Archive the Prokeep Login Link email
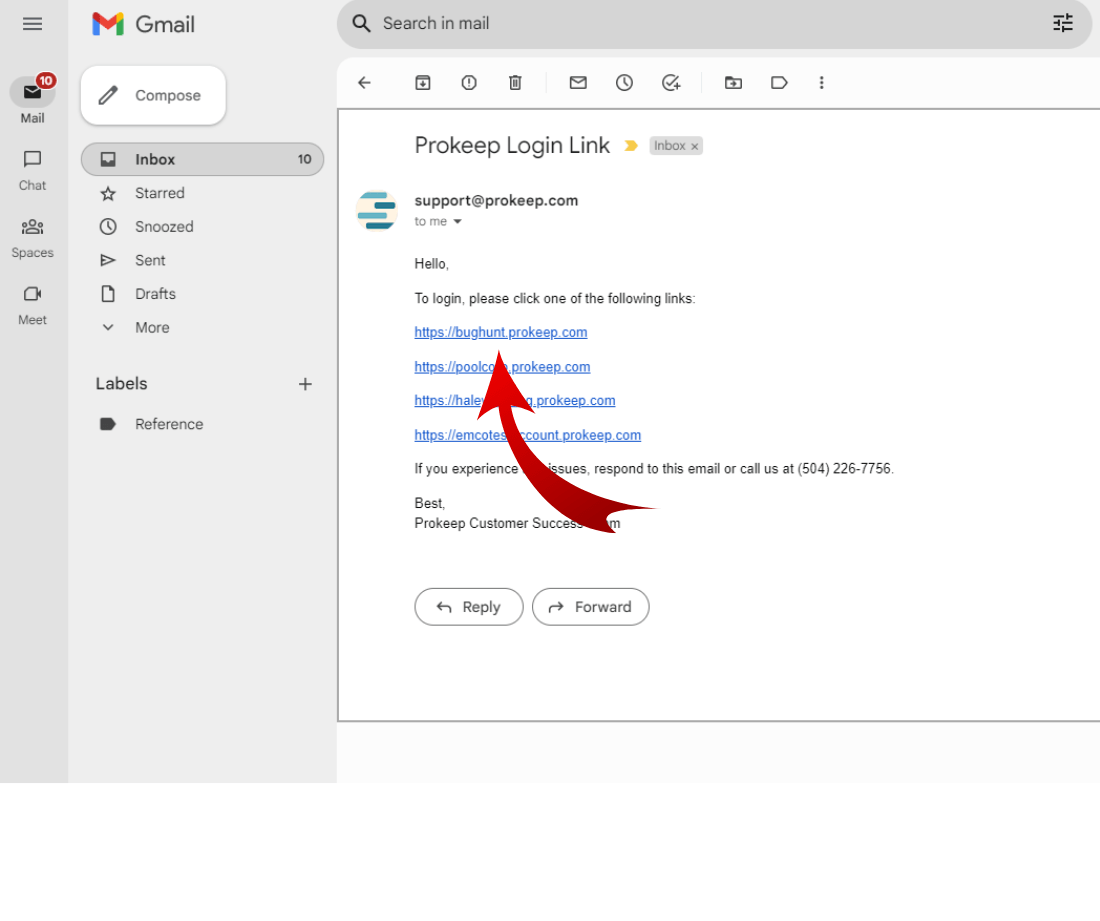Viewport: 1100px width, 921px height. tap(422, 83)
